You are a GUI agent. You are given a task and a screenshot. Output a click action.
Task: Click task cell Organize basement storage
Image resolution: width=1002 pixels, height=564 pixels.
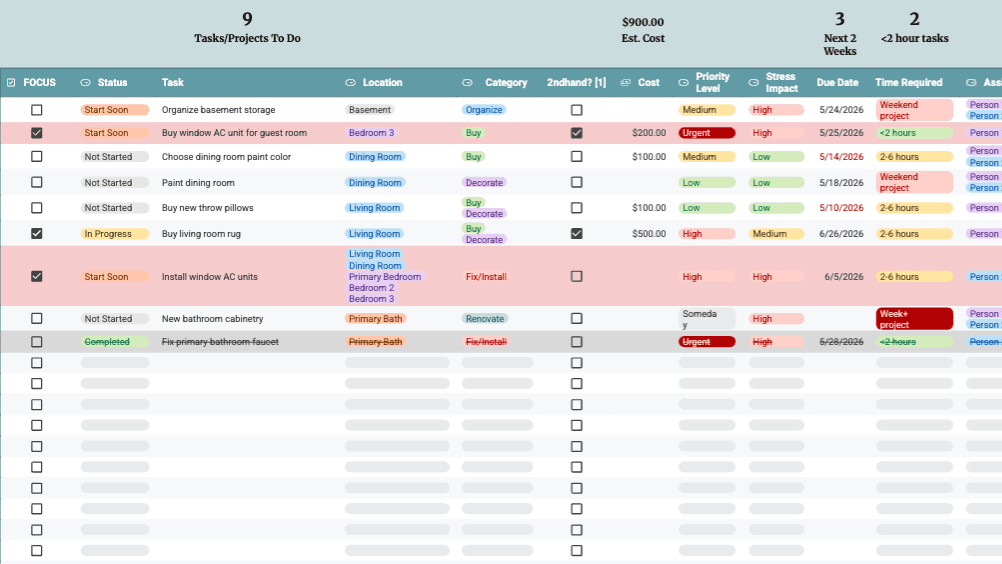point(219,110)
